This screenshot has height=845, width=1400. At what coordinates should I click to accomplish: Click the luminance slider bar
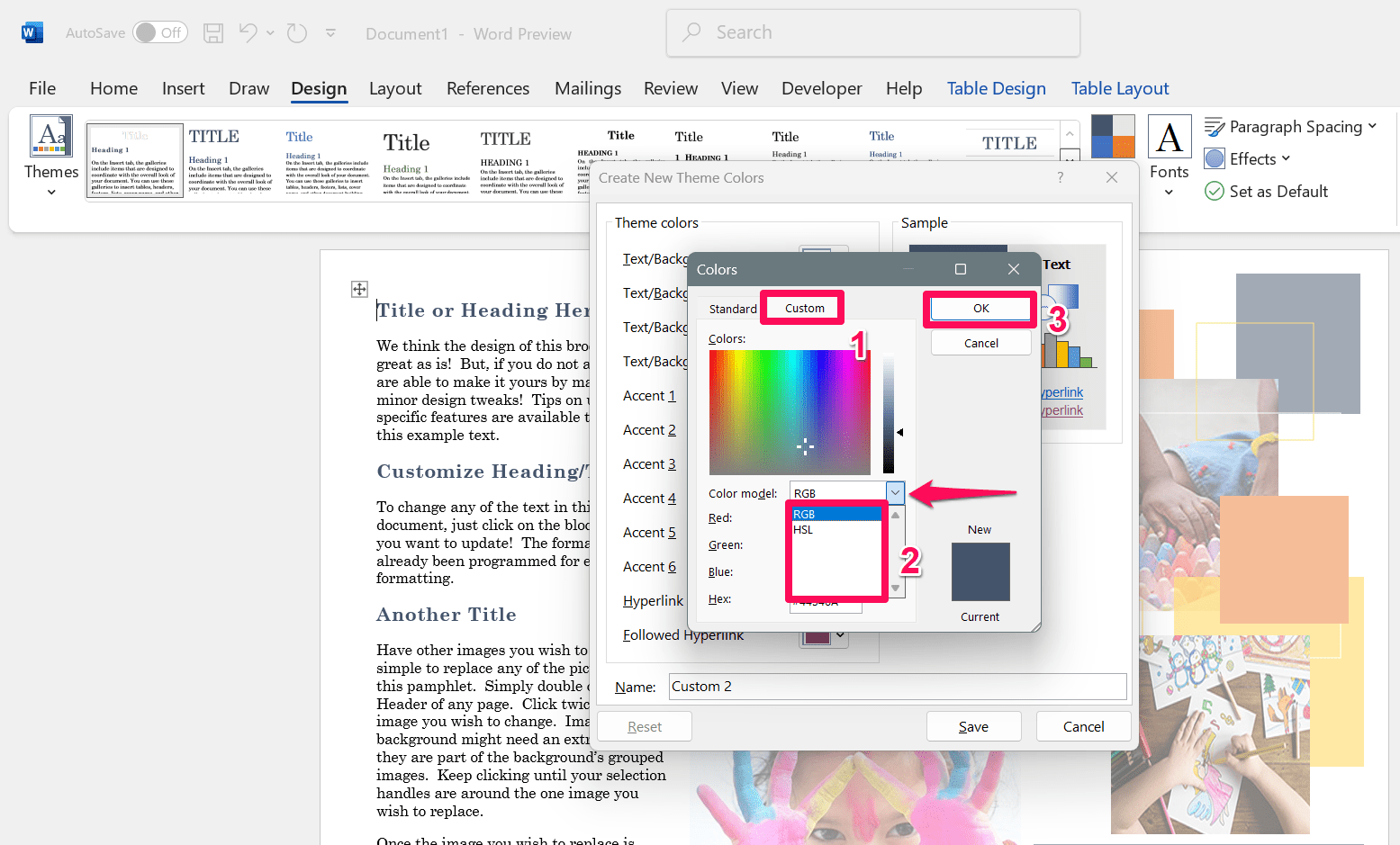pos(889,413)
